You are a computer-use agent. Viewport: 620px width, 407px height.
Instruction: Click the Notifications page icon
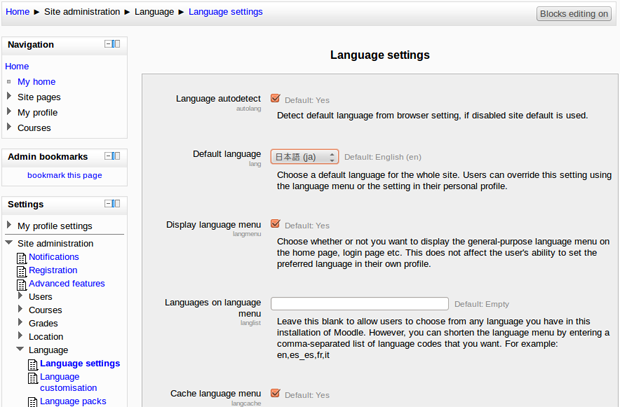22,258
